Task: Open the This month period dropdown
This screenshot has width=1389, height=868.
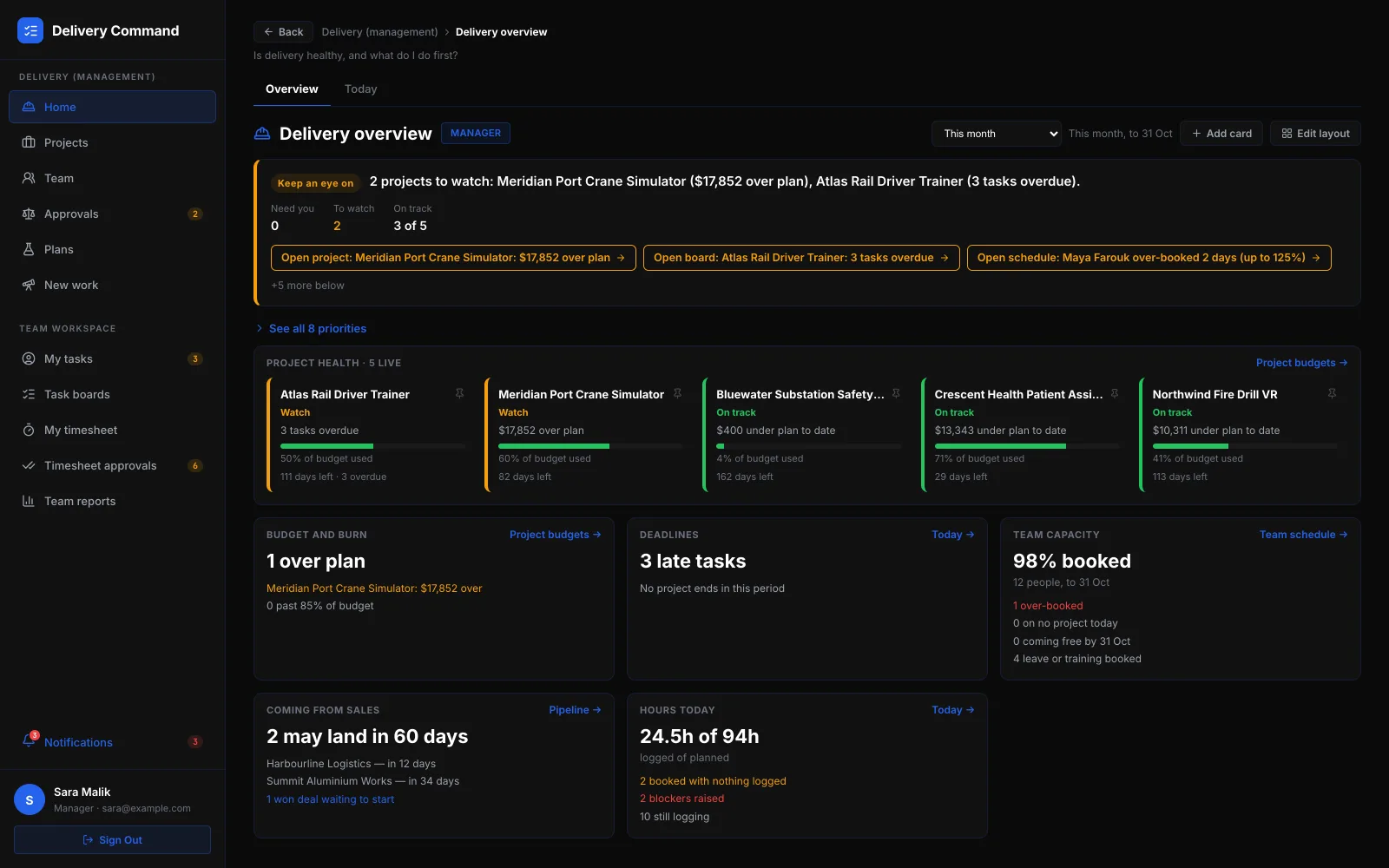Action: (997, 134)
